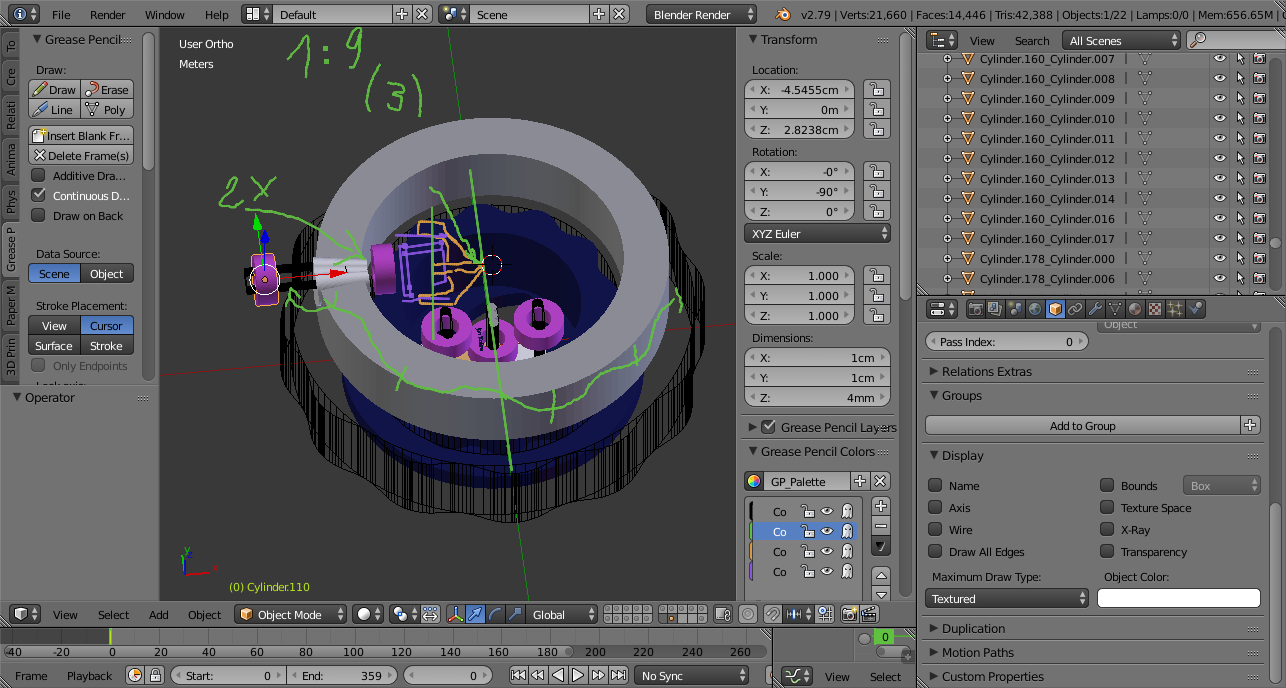Click the Add to Group button

click(x=1082, y=425)
